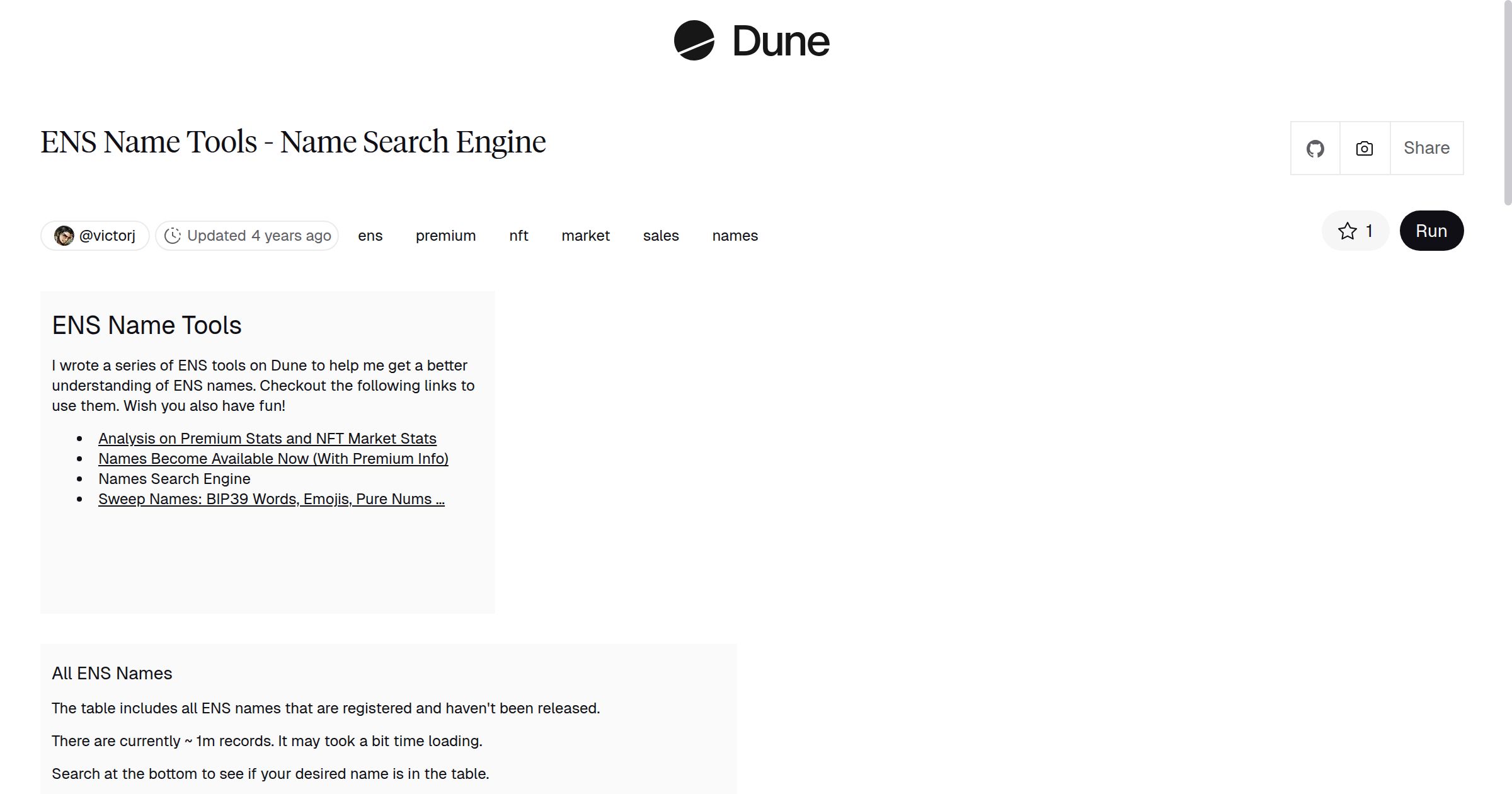
Task: Click the nft tag
Action: (518, 236)
